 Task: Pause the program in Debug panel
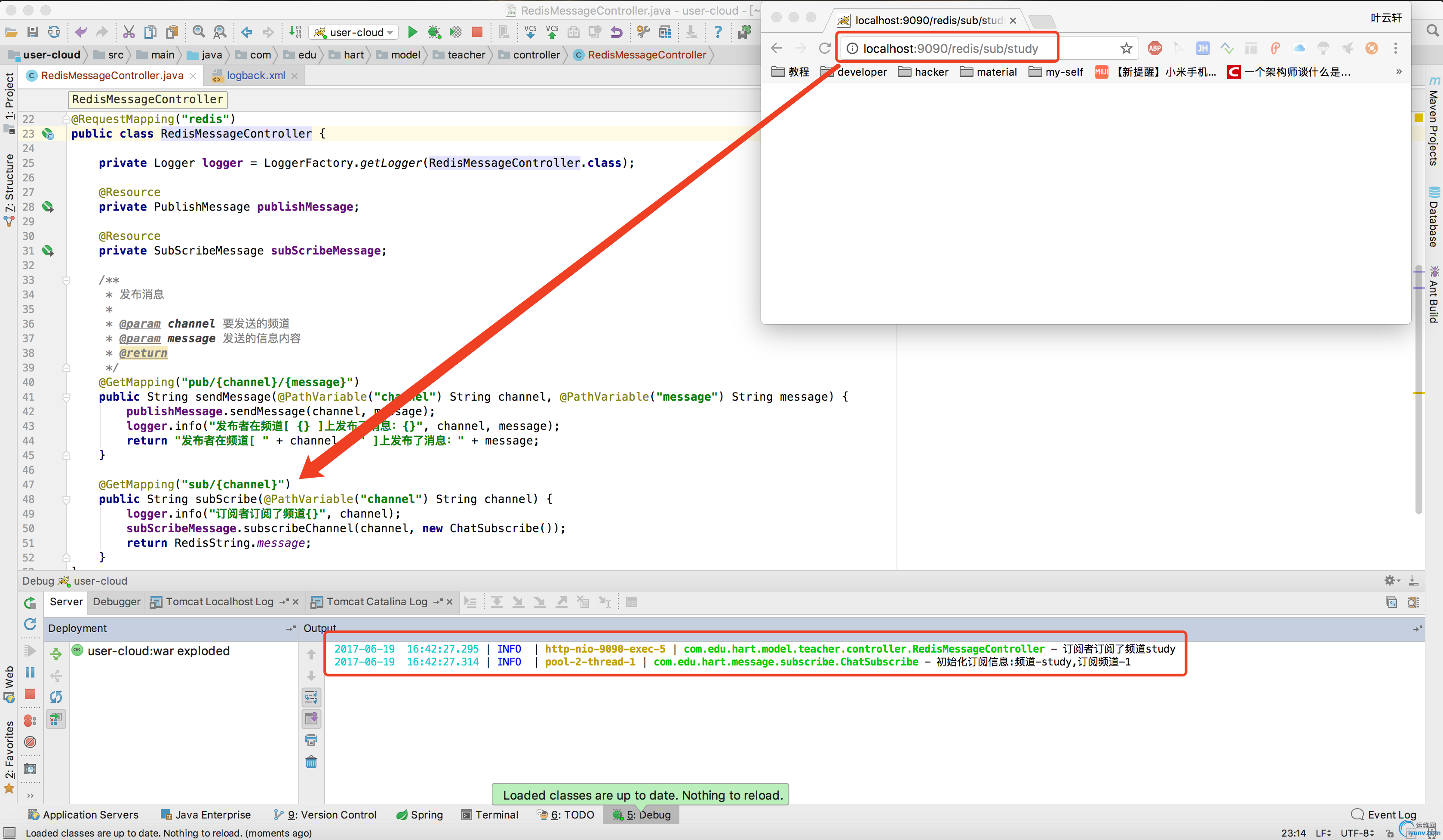[31, 672]
